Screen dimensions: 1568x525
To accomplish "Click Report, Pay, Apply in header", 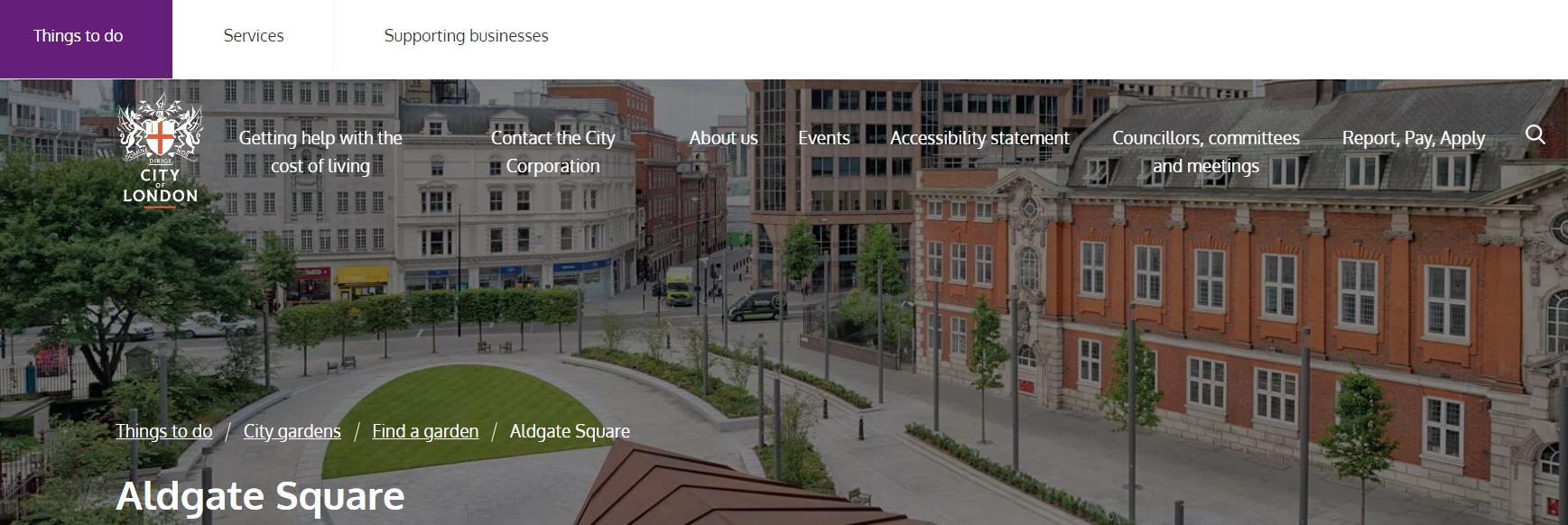I will pos(1413,138).
